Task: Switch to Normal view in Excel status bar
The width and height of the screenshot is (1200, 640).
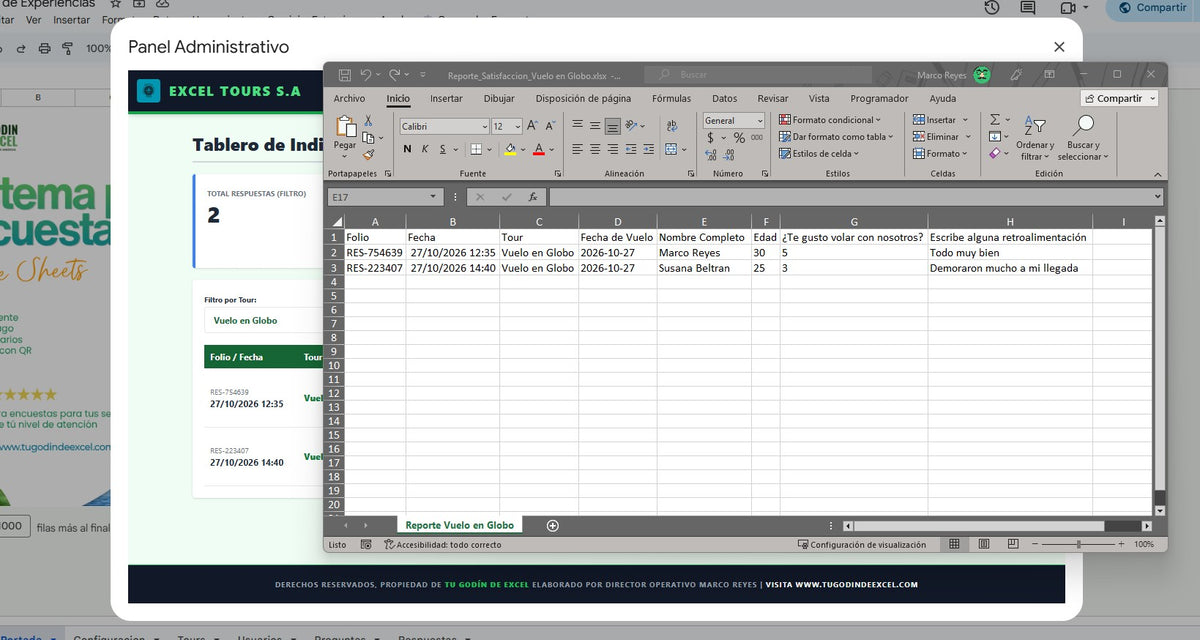Action: (954, 544)
